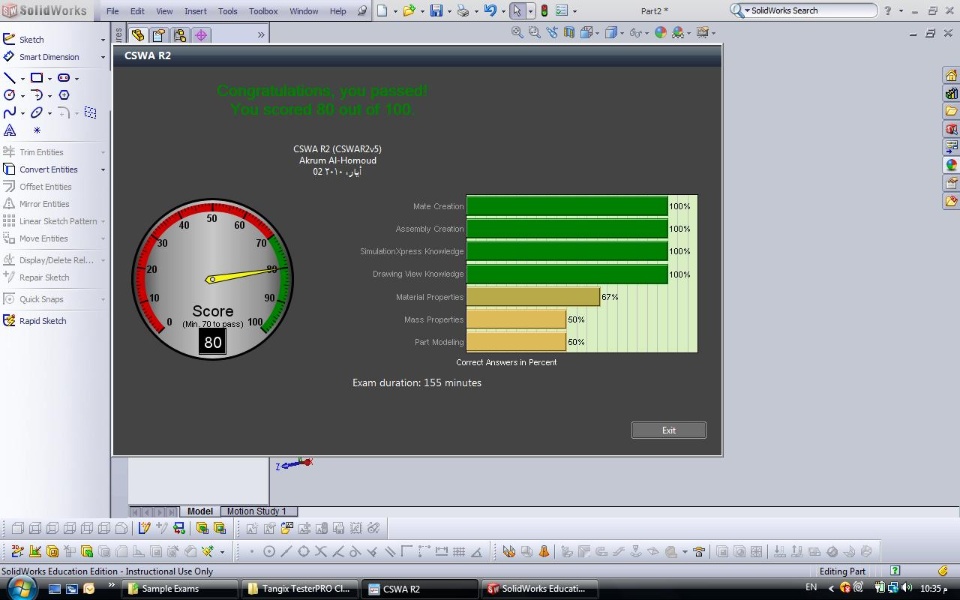The height and width of the screenshot is (600, 960).
Task: Pick the Straight Slot sketch tool
Action: tap(64, 78)
